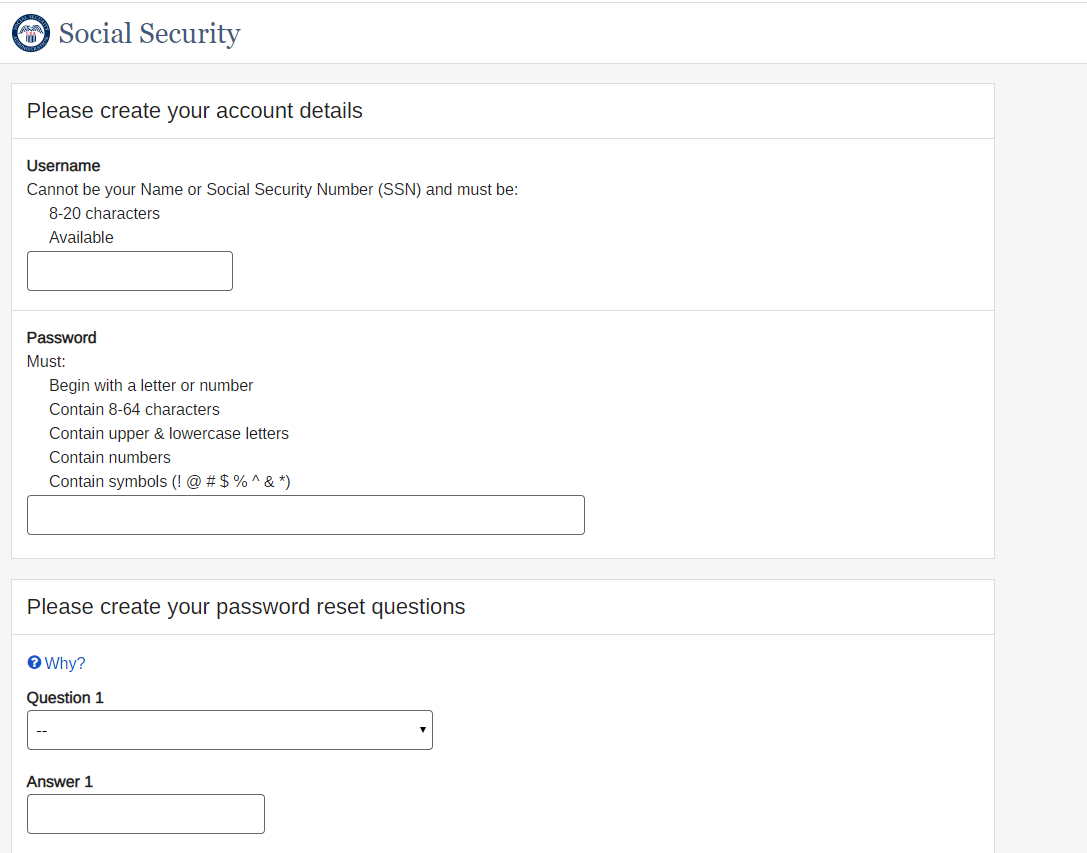Focus the Username input field
Screen dimensions: 1087x853
click(x=130, y=271)
